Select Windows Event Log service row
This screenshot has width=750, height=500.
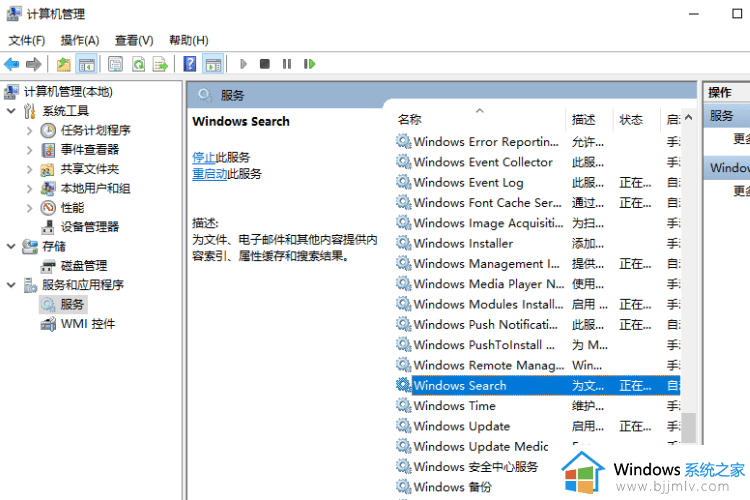point(538,182)
